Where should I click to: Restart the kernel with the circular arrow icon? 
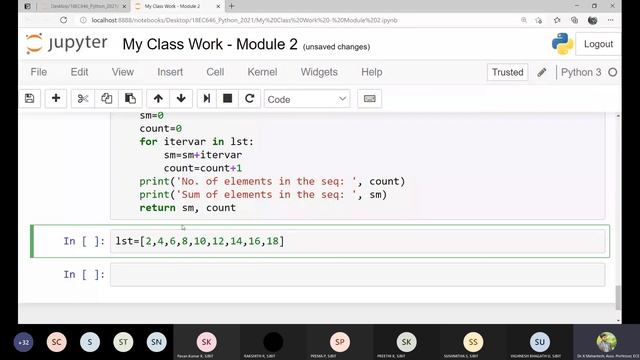pyautogui.click(x=249, y=98)
